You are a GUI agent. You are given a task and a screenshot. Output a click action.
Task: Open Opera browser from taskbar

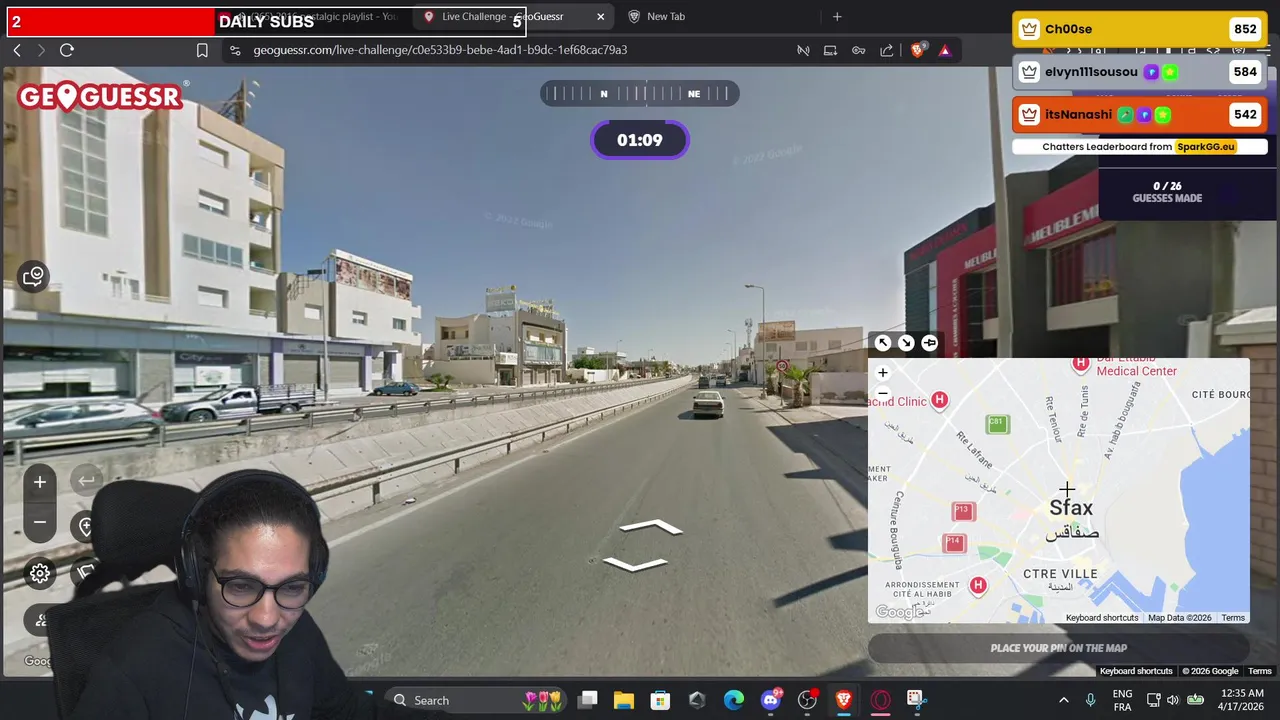[x=881, y=700]
